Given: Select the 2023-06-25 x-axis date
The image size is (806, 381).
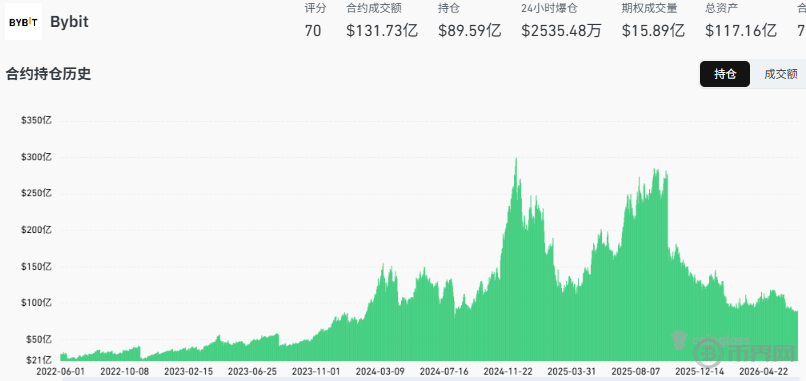Looking at the screenshot, I should pos(252,371).
